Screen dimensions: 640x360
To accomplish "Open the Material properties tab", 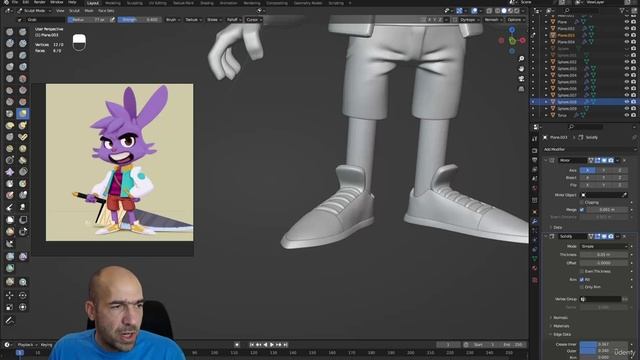I will tap(535, 269).
